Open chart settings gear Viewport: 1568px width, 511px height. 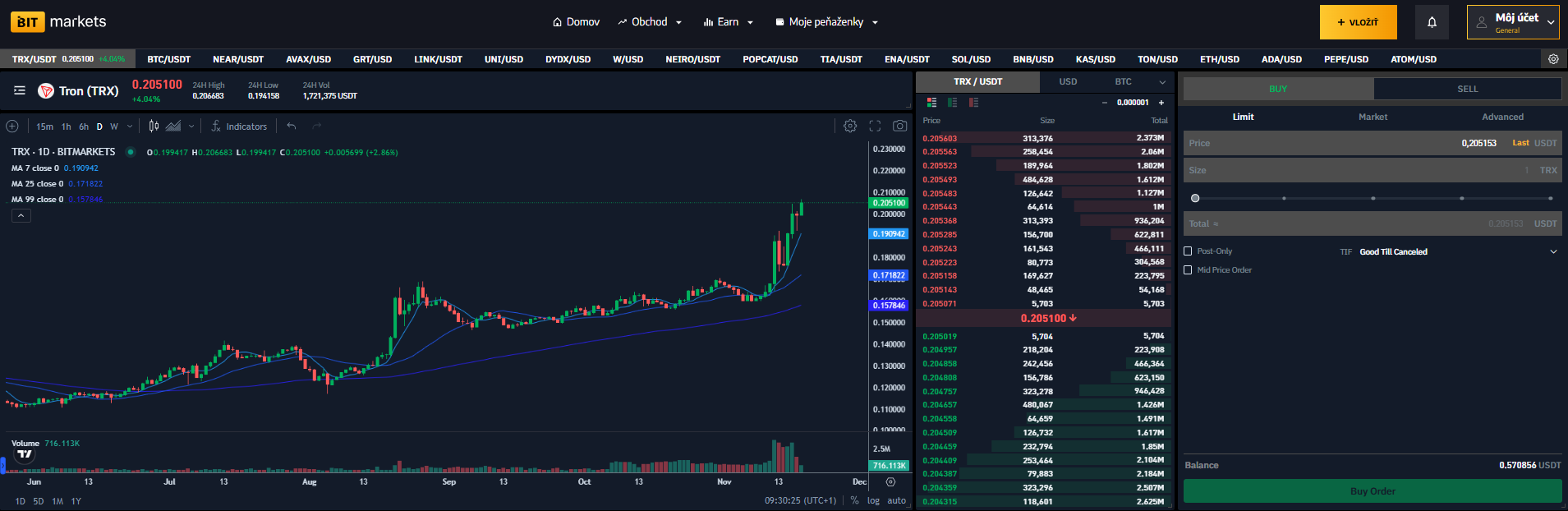[850, 126]
